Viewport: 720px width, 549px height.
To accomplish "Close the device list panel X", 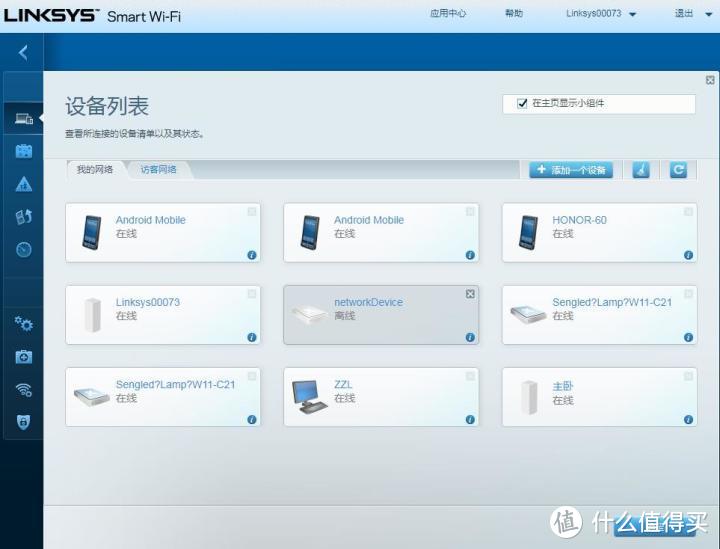I will [709, 80].
